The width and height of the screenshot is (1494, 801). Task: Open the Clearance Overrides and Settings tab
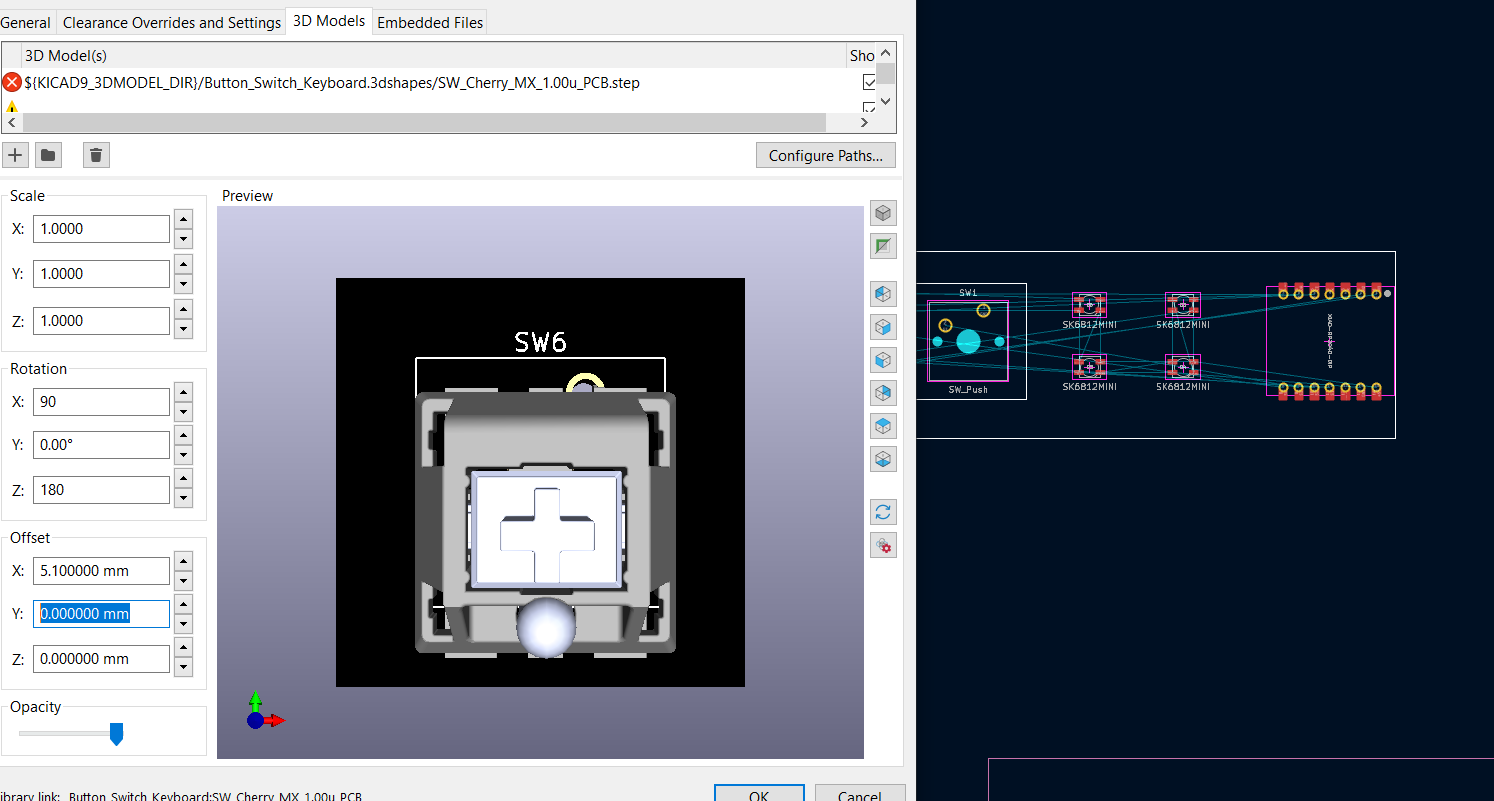pyautogui.click(x=171, y=21)
